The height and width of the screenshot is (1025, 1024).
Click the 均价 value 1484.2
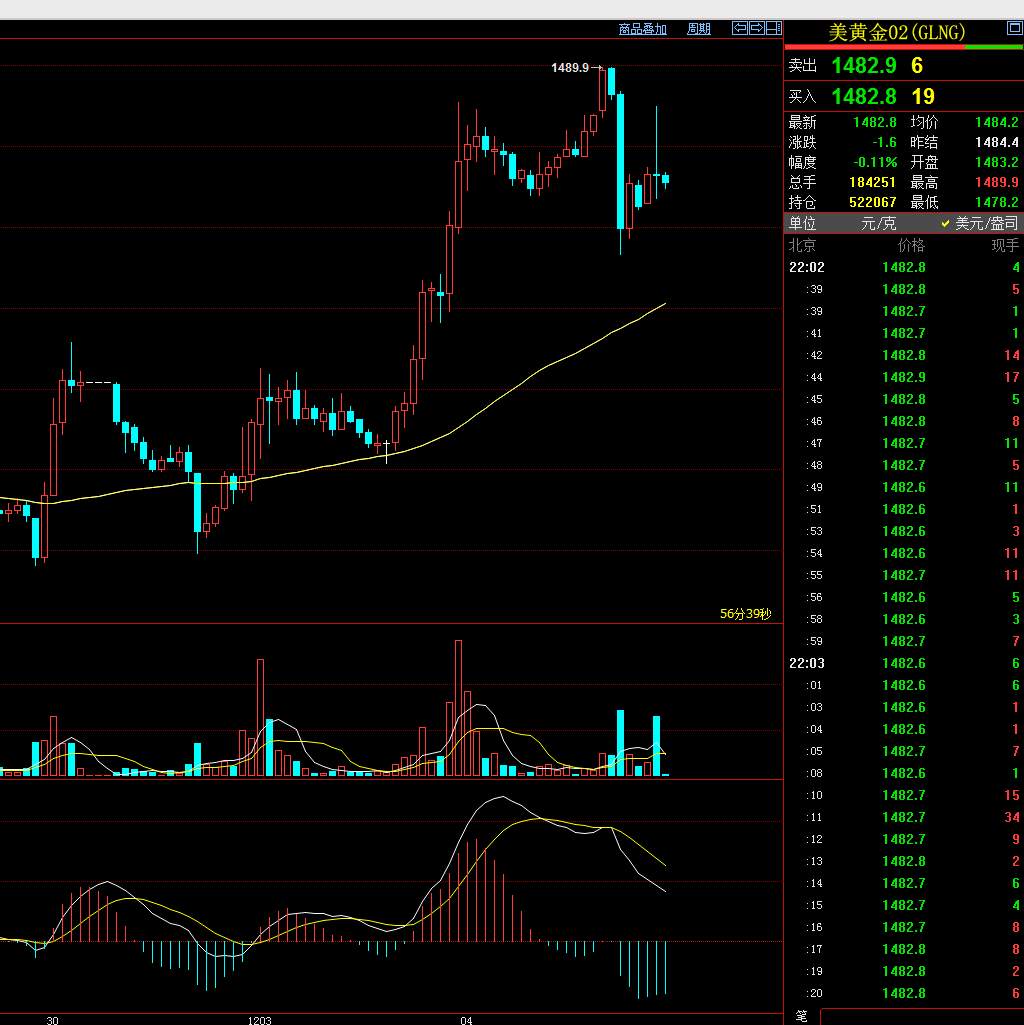tap(996, 122)
